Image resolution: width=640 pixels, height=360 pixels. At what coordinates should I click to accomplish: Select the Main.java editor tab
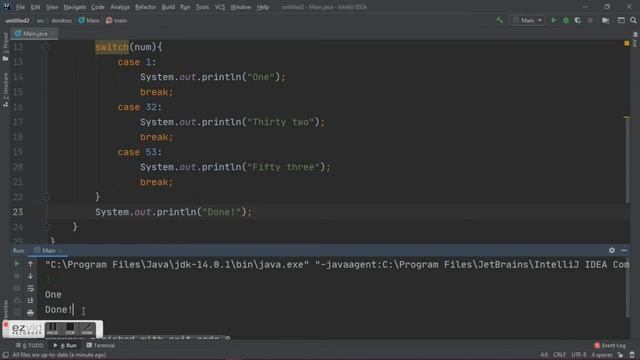34,33
